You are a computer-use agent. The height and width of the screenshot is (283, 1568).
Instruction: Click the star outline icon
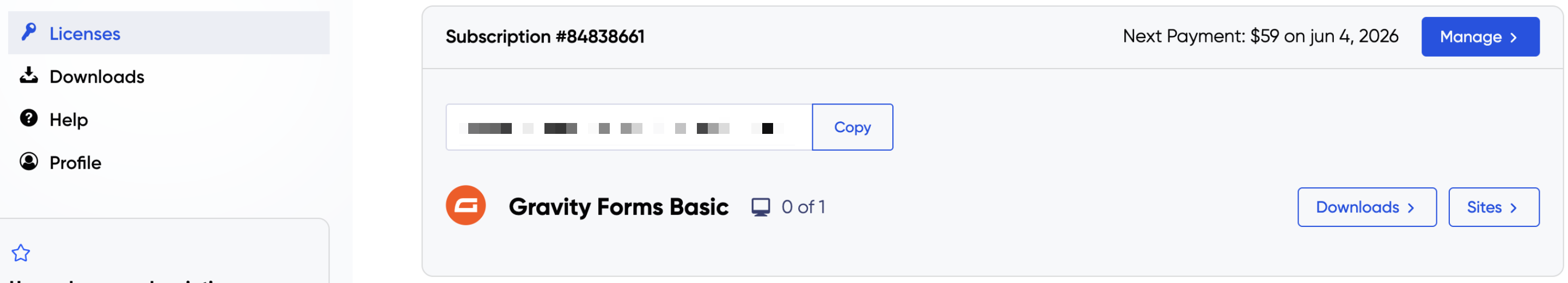click(x=21, y=253)
